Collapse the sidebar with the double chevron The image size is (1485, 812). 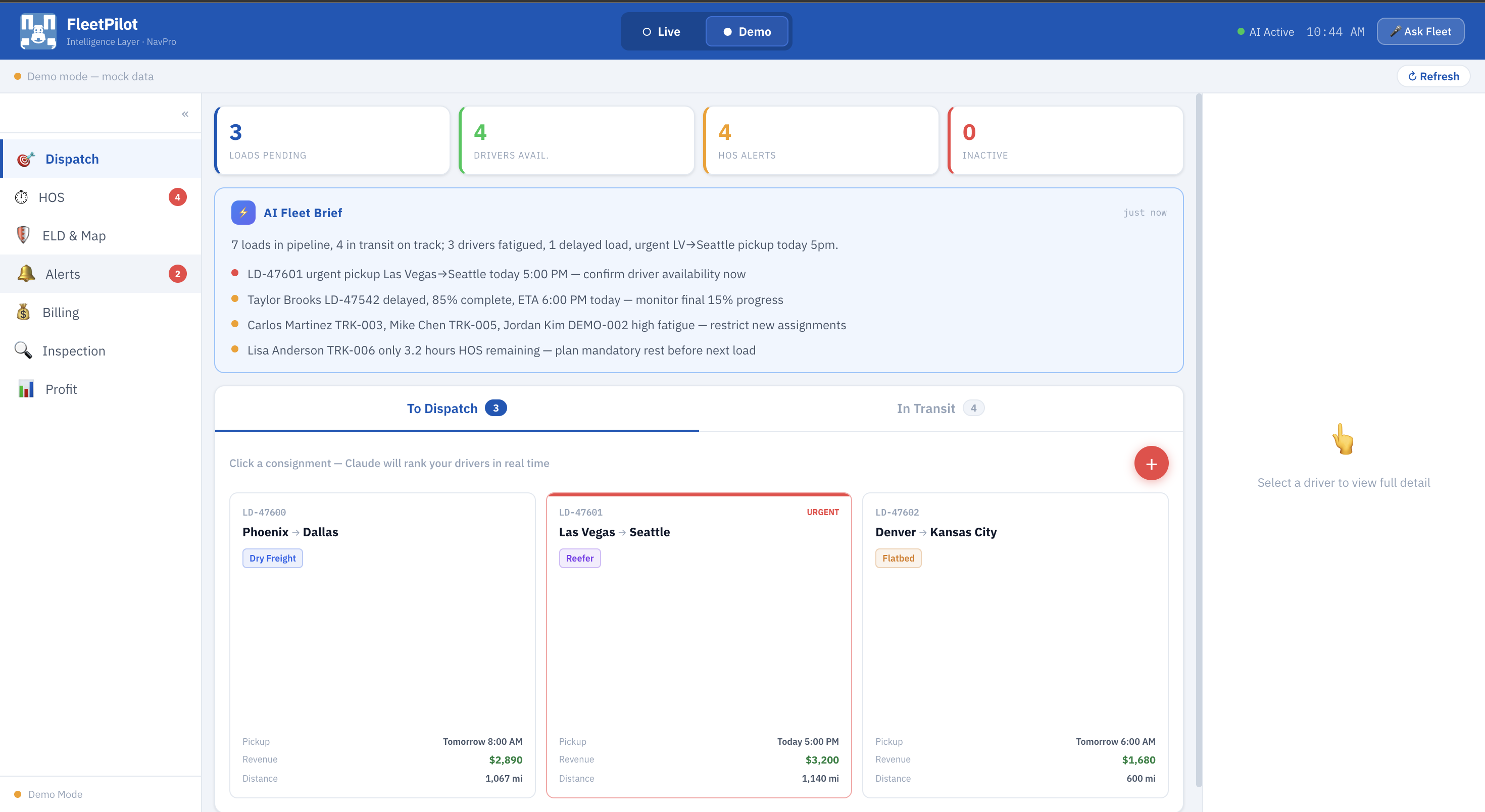tap(185, 114)
